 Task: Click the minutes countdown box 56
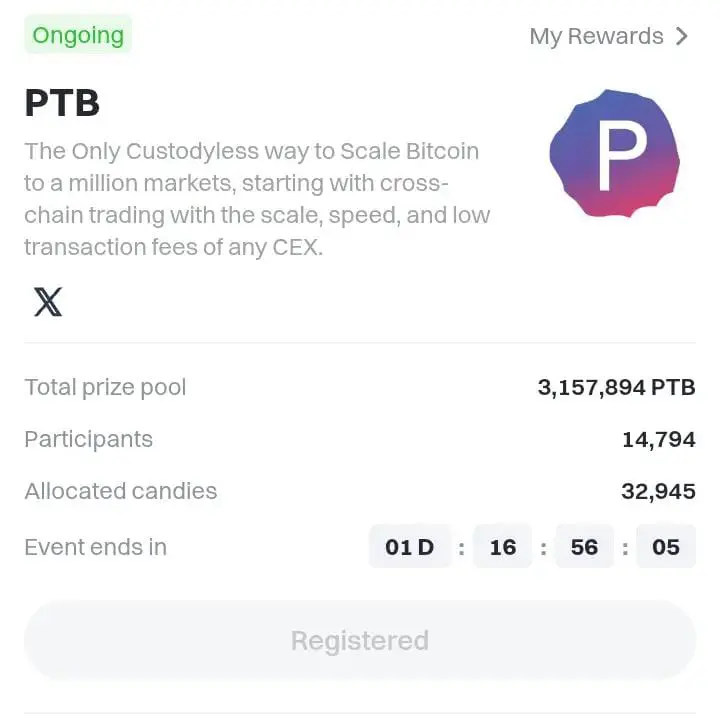click(x=584, y=546)
